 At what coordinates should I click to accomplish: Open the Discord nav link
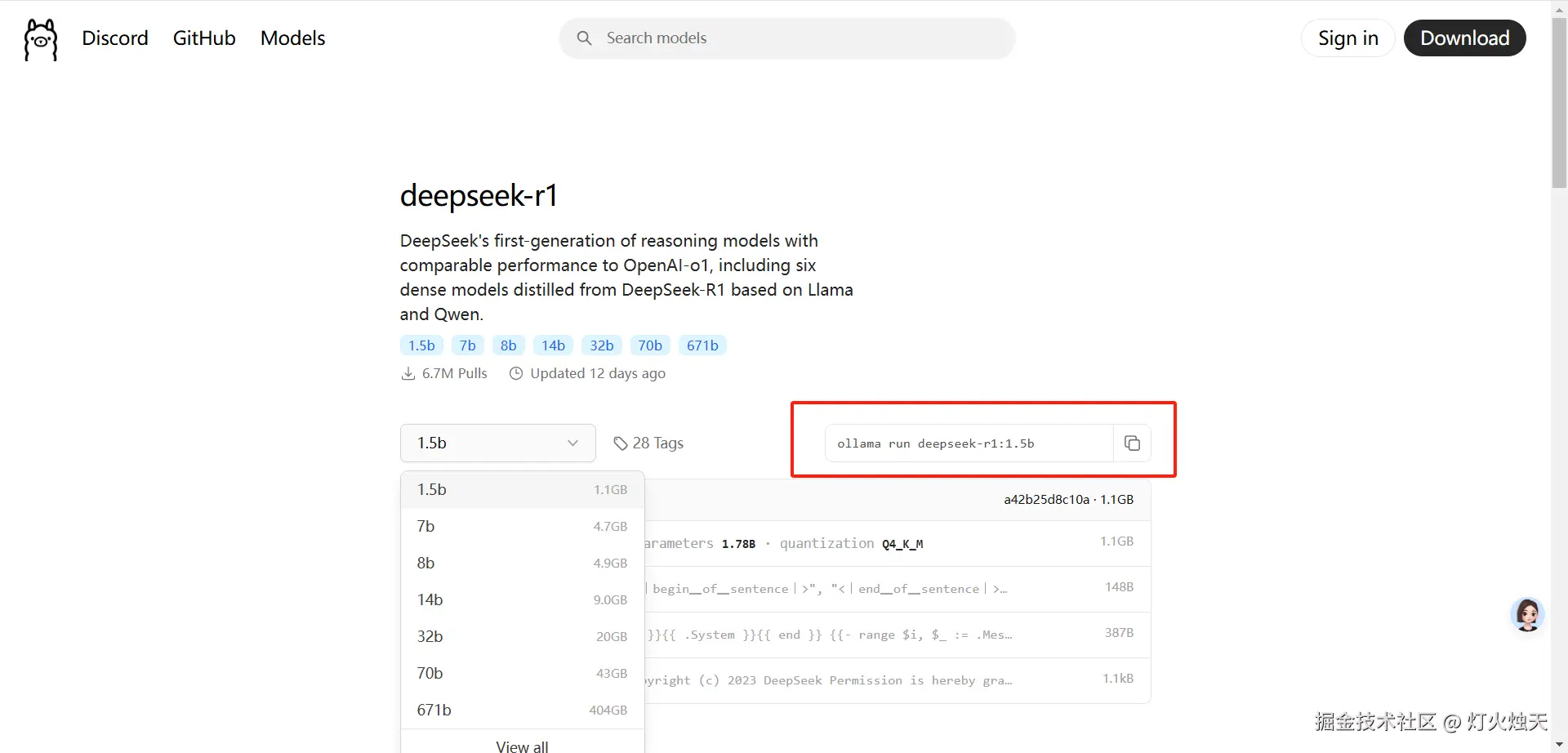(x=115, y=38)
